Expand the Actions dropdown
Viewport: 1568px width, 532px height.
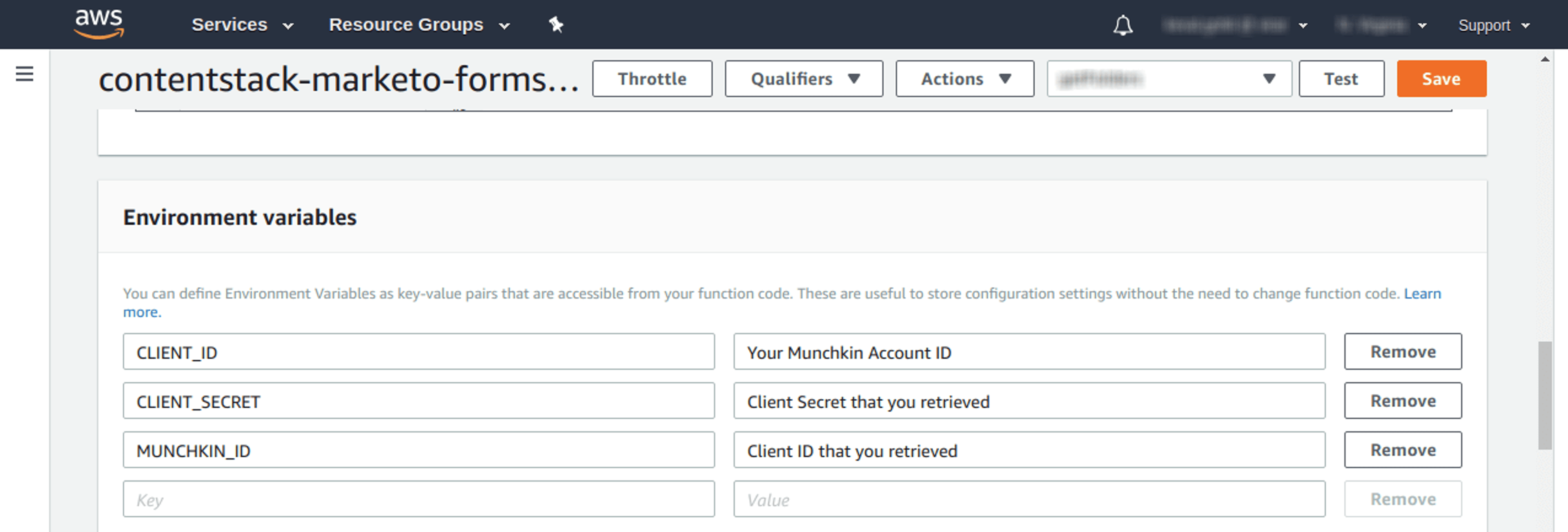tap(964, 78)
